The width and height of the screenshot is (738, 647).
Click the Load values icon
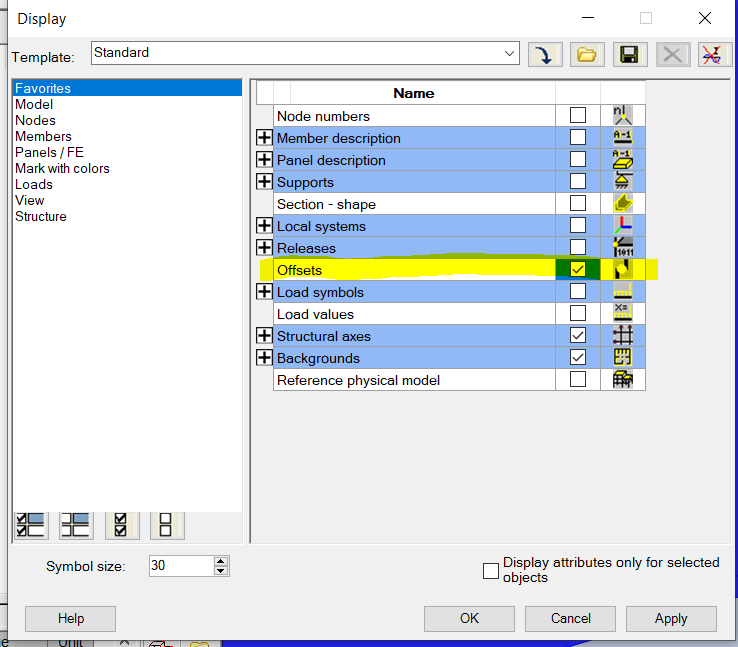click(x=623, y=313)
